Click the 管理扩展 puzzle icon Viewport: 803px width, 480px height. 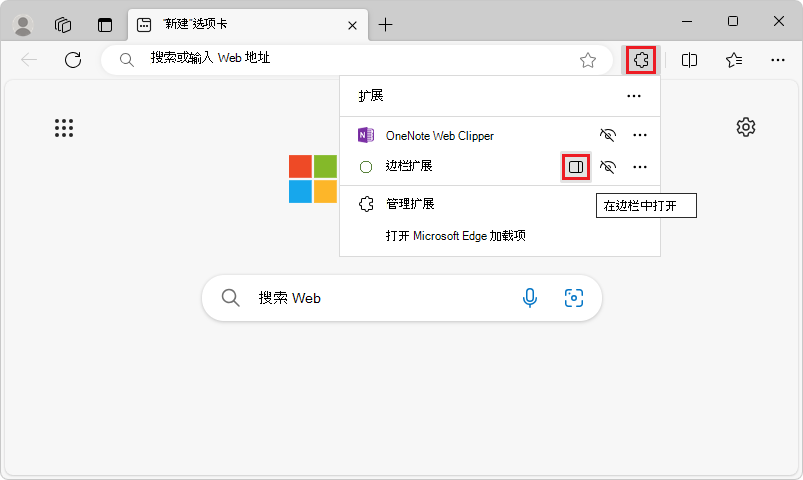tap(366, 204)
